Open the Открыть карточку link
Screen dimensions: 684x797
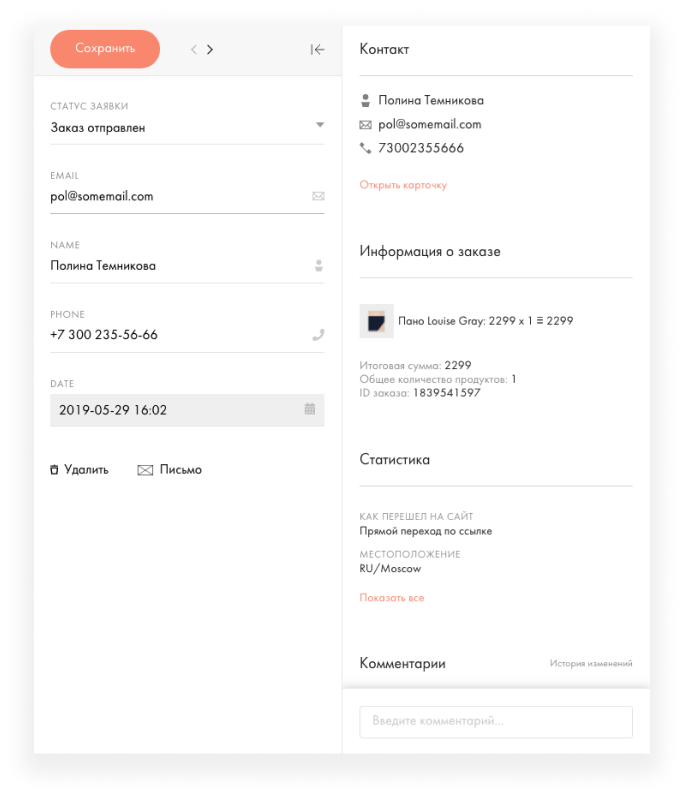403,185
